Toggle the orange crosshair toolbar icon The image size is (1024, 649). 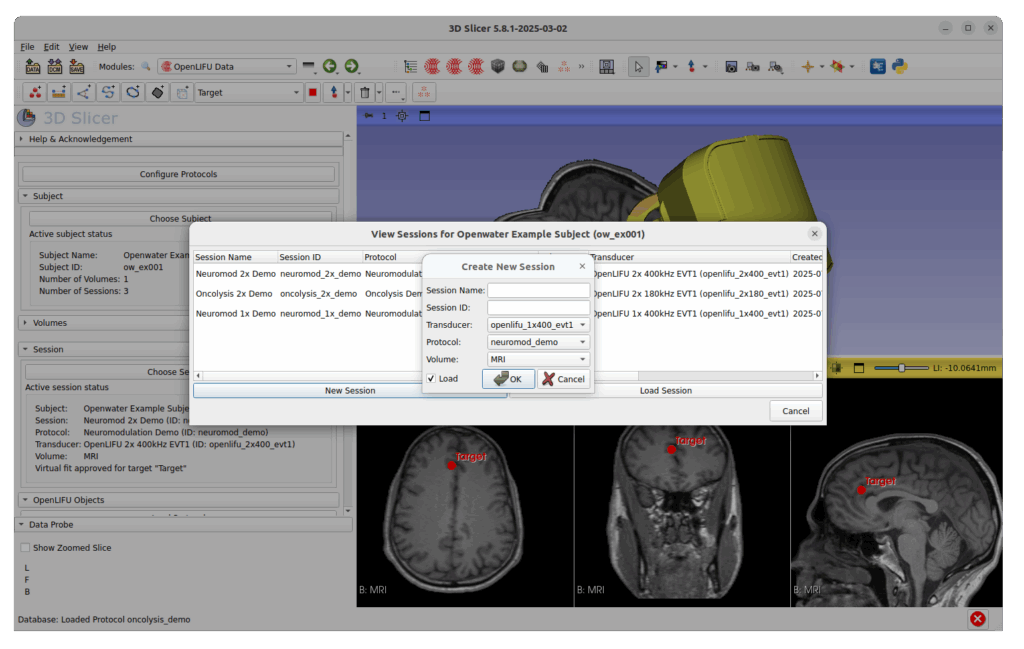click(808, 67)
